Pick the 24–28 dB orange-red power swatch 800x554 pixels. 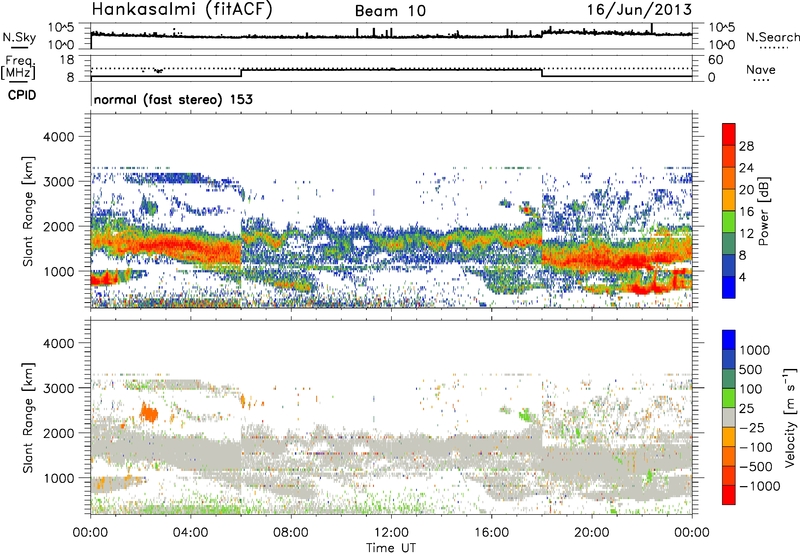(729, 156)
